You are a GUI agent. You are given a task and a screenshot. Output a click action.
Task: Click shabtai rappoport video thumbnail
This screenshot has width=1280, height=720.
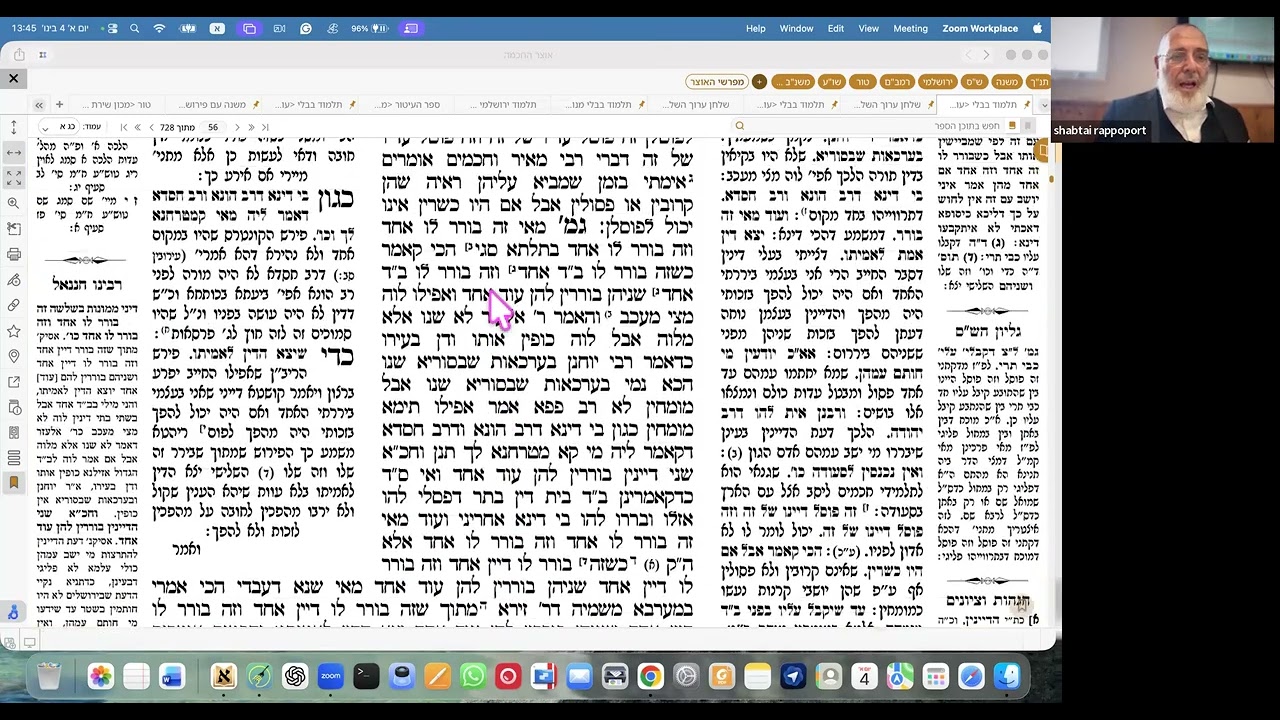(x=1165, y=80)
